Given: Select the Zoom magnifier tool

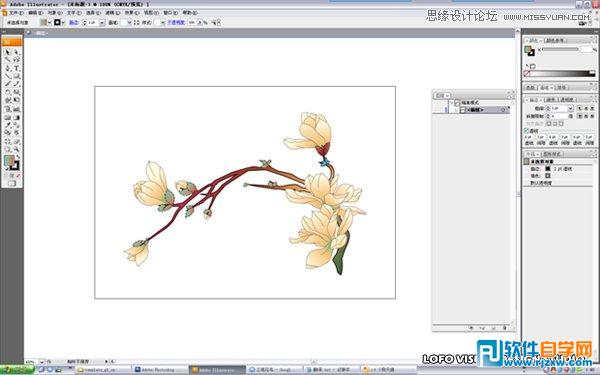Looking at the screenshot, I should [x=16, y=149].
